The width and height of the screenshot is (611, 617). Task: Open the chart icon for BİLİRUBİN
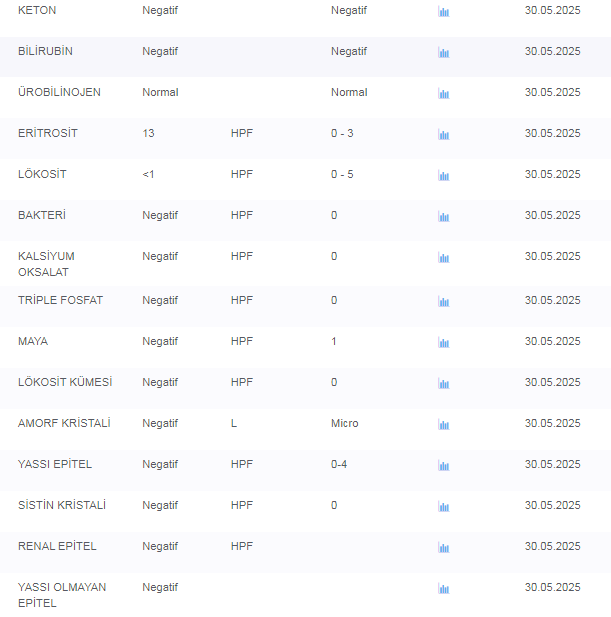(x=443, y=53)
